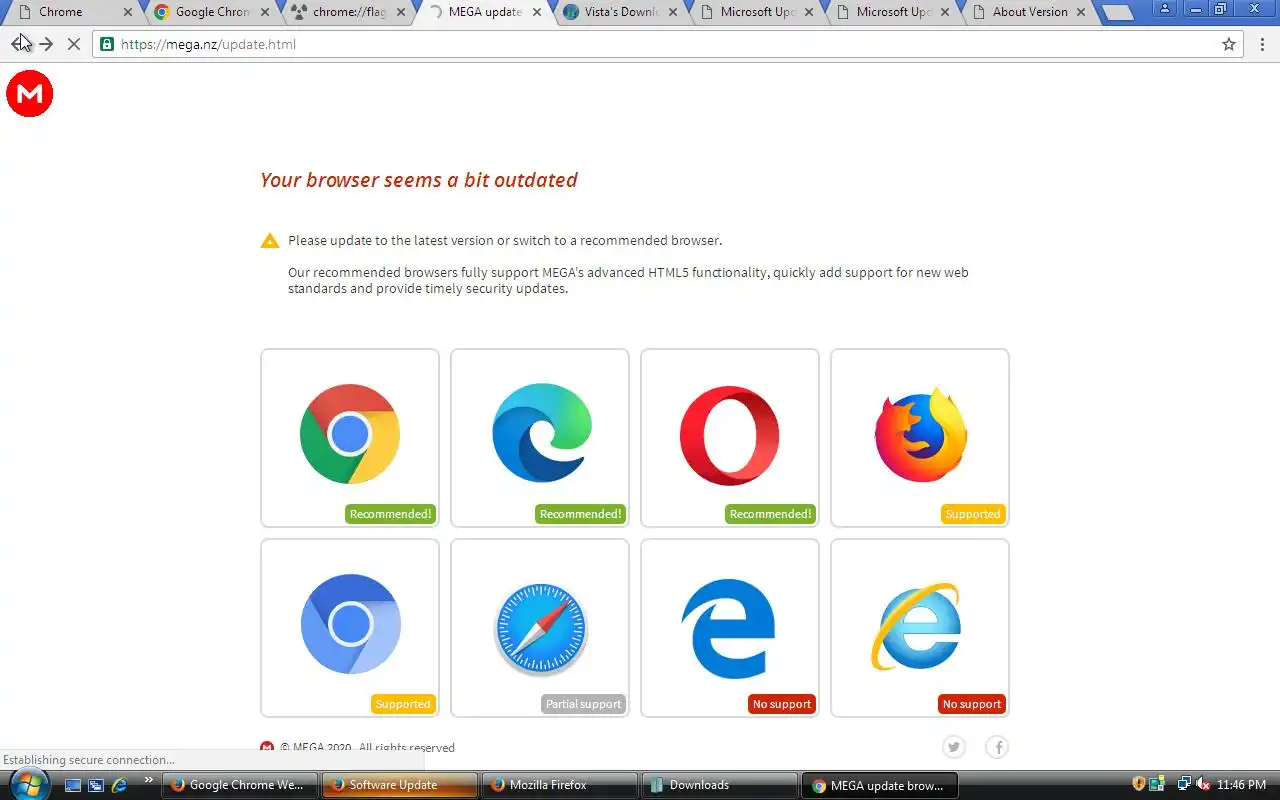The height and width of the screenshot is (800, 1280).
Task: View site security info via padlock
Action: 107,44
